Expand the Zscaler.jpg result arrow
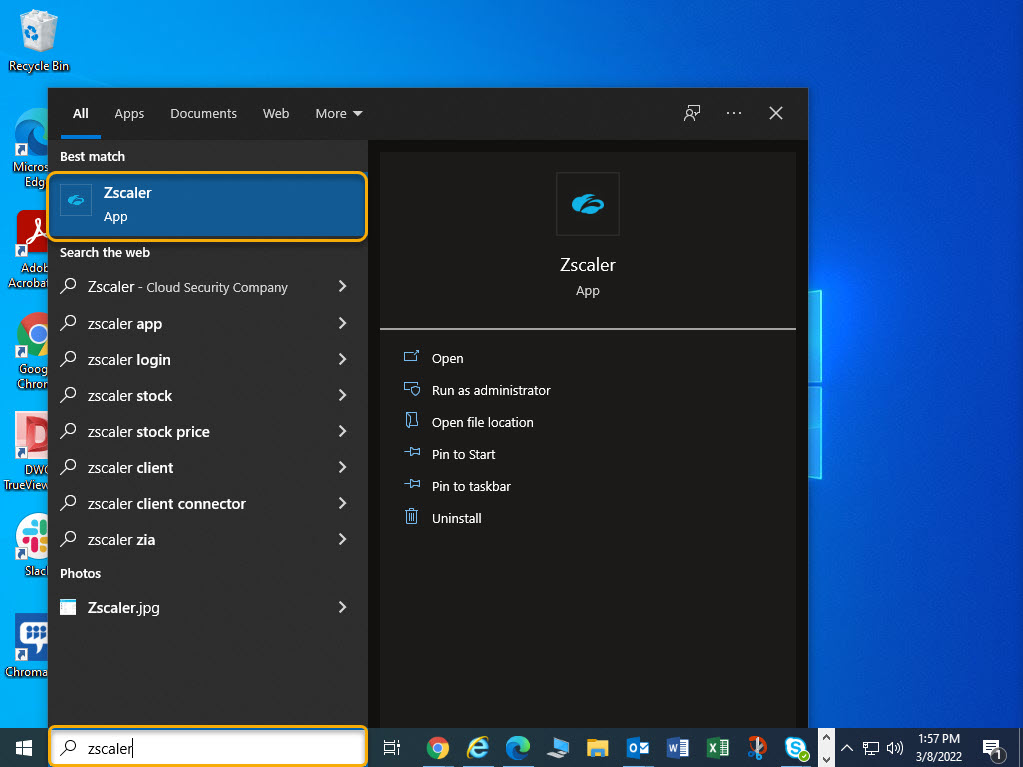1023x767 pixels. tap(343, 607)
